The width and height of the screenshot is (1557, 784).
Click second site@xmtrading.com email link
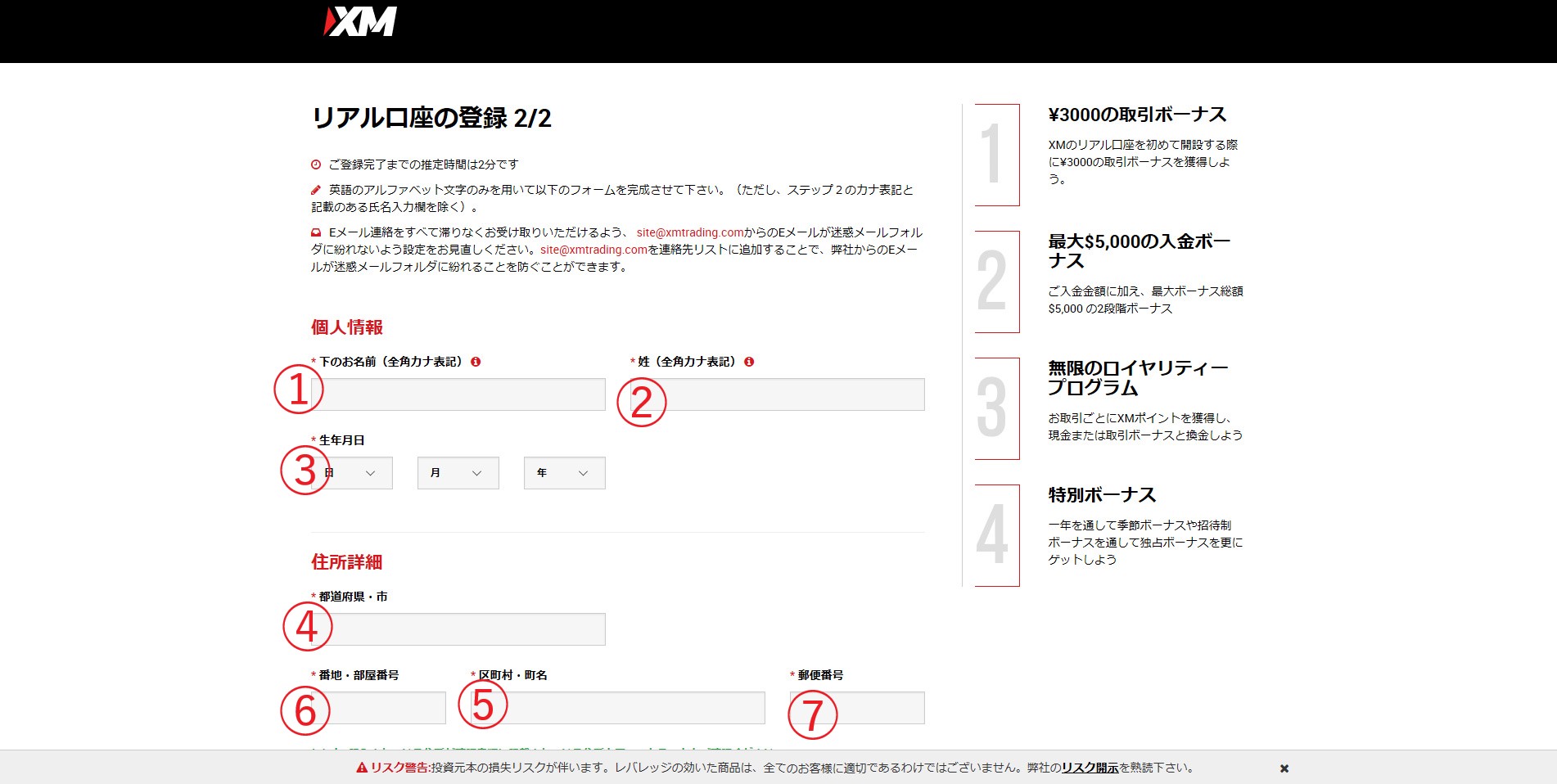point(593,250)
